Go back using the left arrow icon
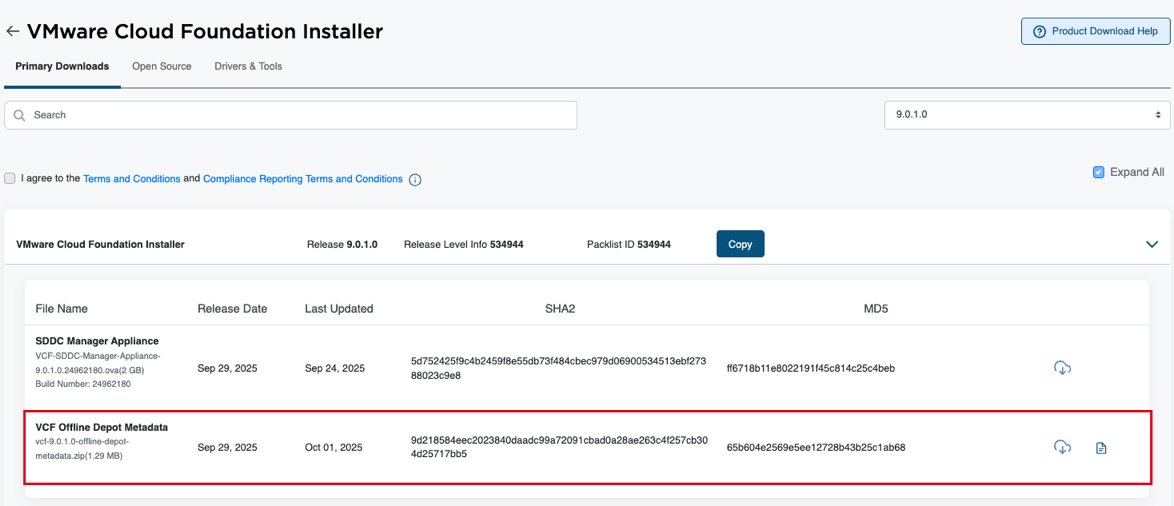 tap(12, 31)
